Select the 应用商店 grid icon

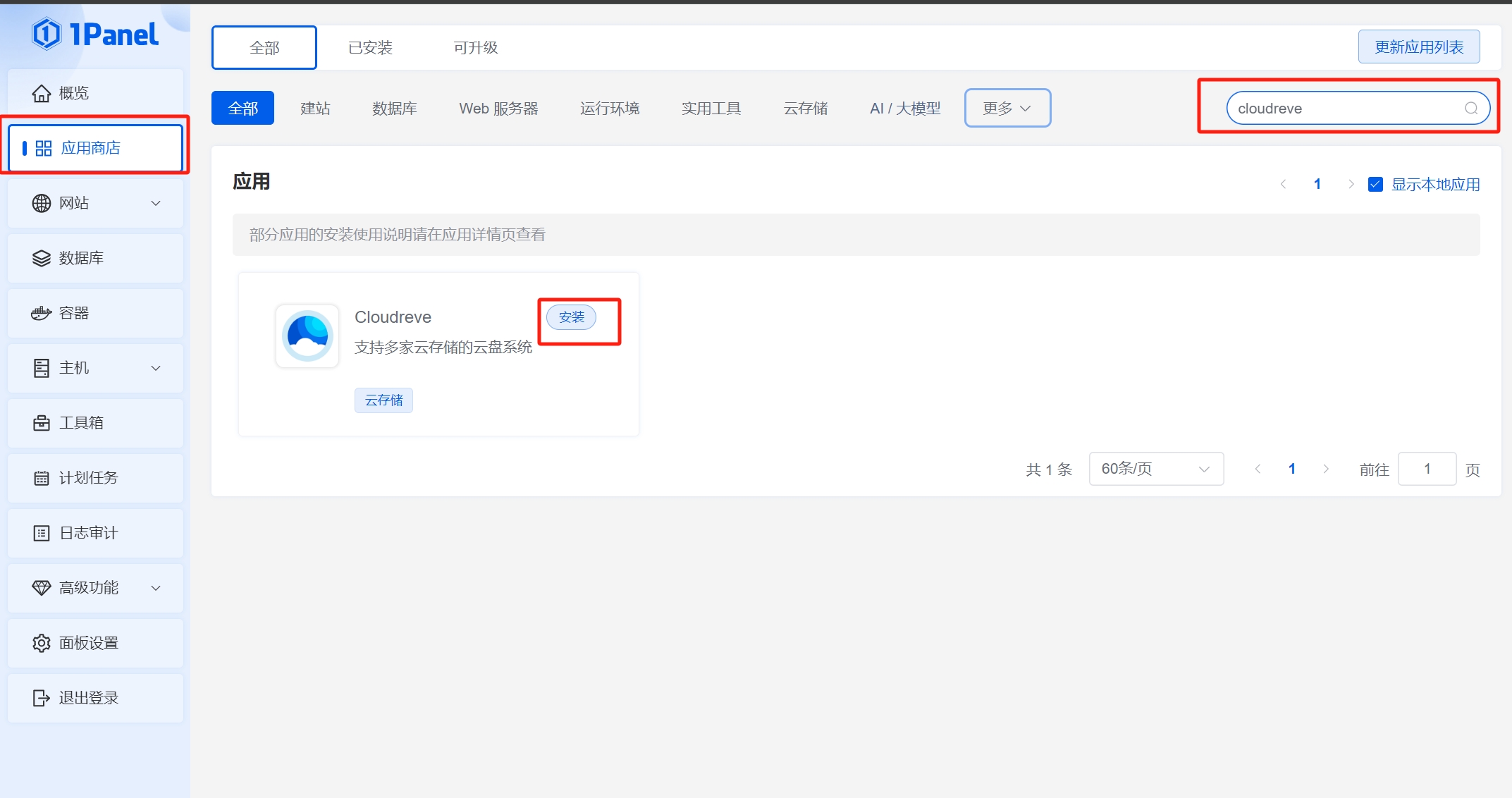44,148
